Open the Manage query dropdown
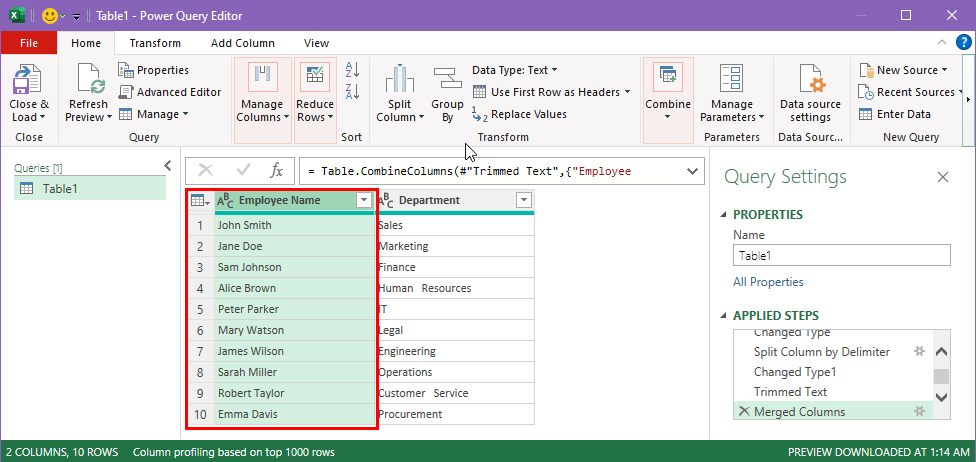 coord(153,114)
